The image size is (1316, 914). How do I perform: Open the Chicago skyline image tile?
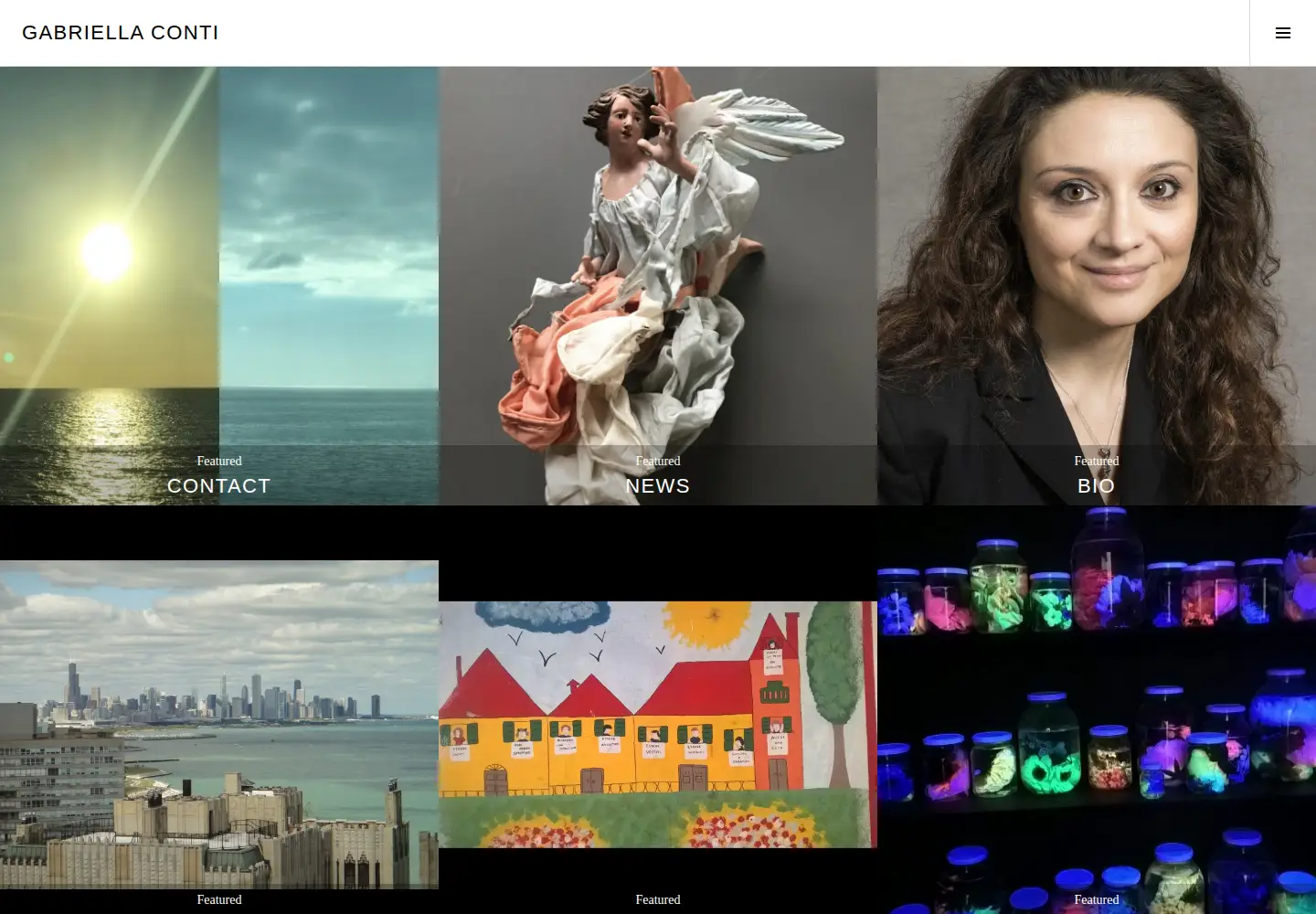(219, 724)
